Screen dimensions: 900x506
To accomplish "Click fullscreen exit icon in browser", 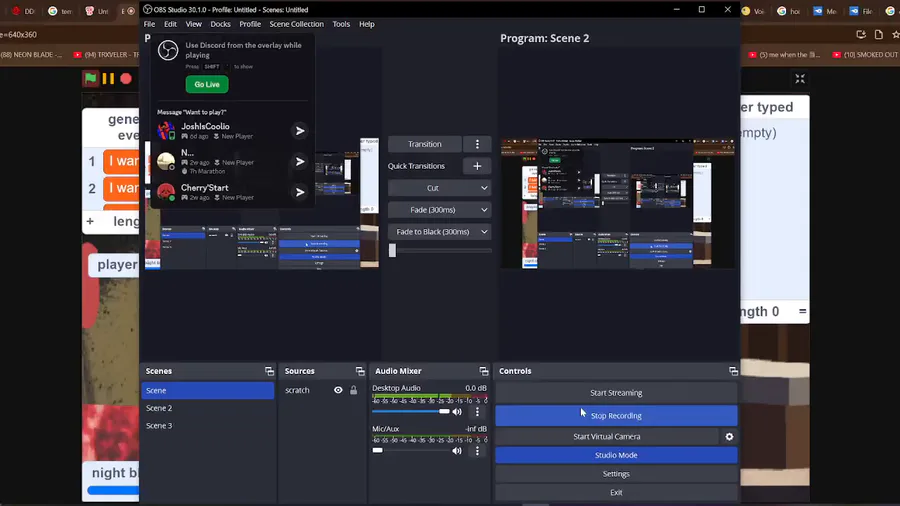I will pyautogui.click(x=800, y=79).
